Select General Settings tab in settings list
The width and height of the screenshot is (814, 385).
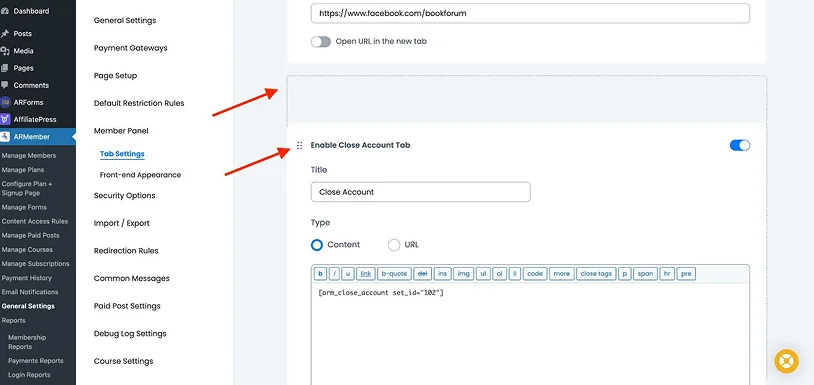click(x=125, y=20)
